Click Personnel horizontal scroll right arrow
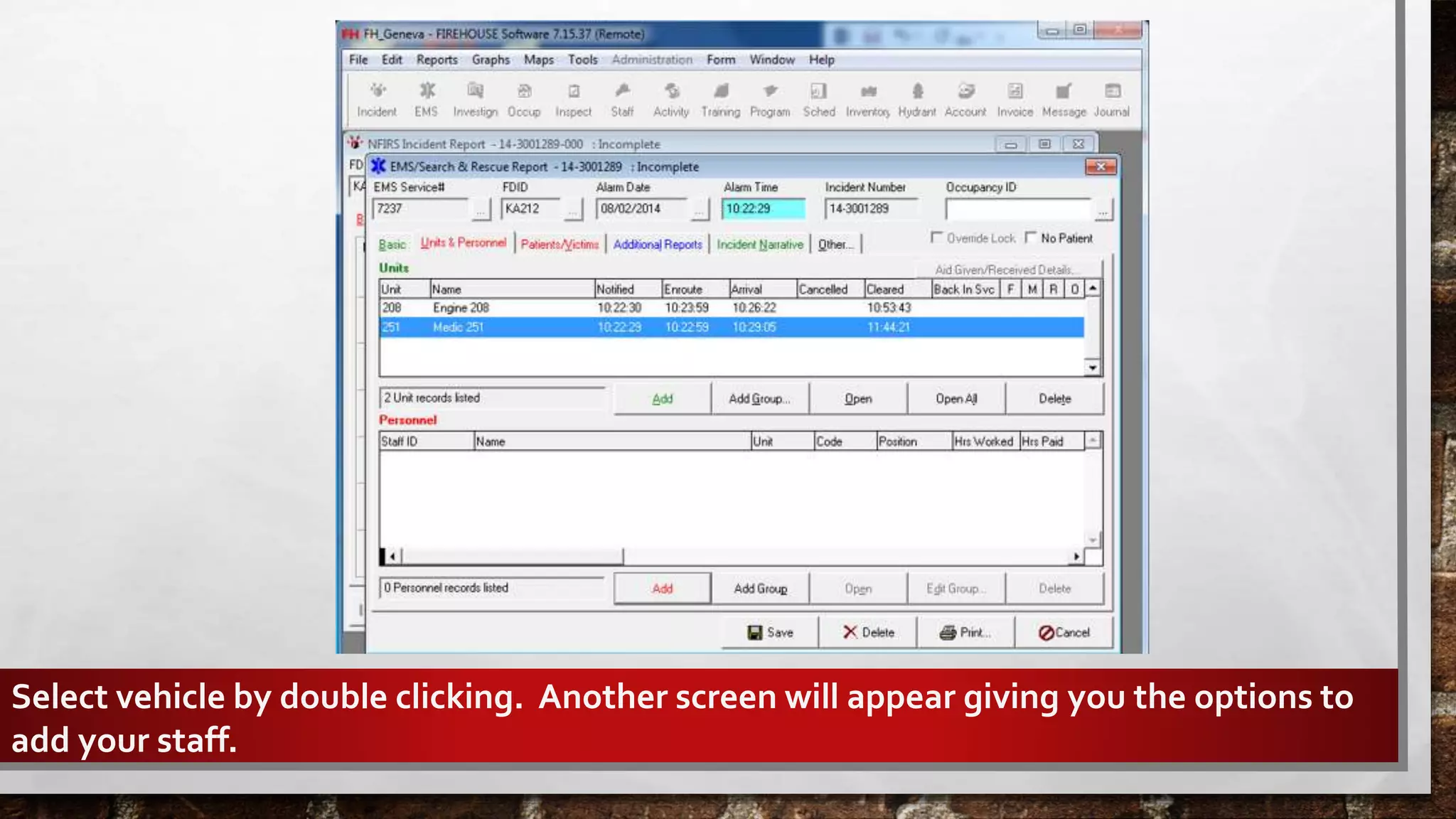1456x819 pixels. tap(1076, 557)
